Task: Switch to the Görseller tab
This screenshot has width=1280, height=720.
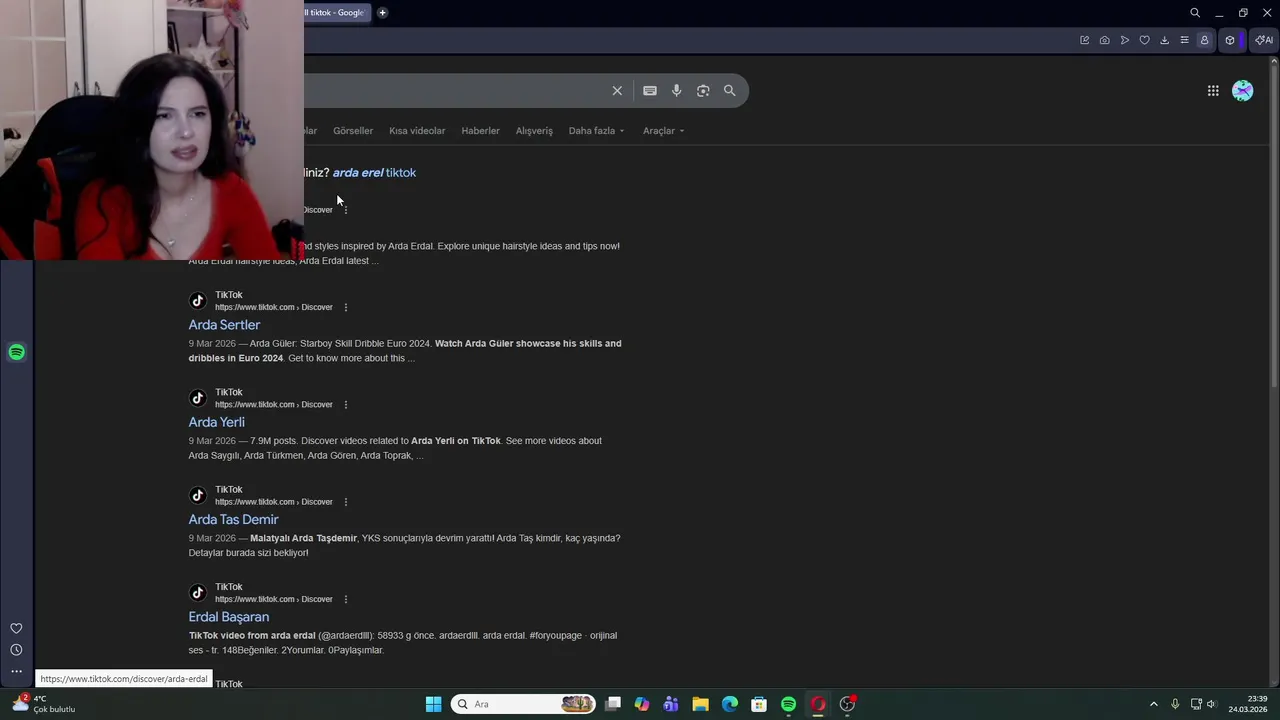Action: pyautogui.click(x=353, y=131)
